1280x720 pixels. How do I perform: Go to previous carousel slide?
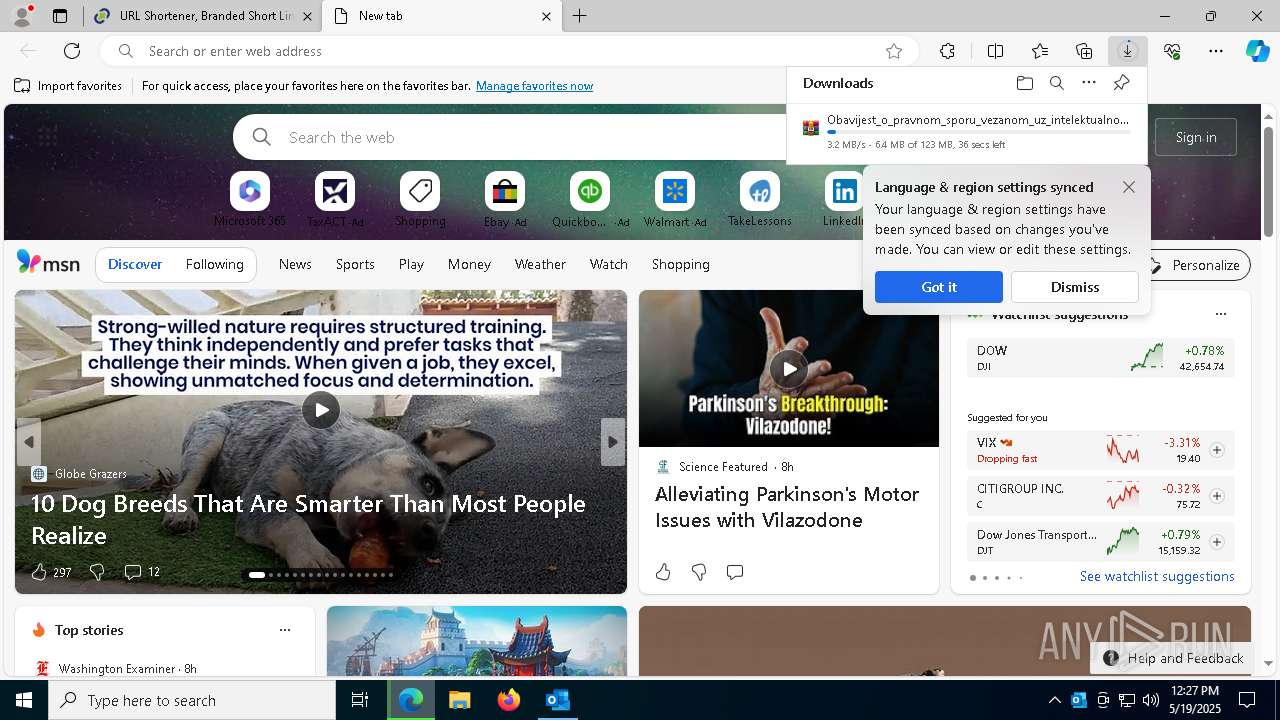click(x=28, y=442)
